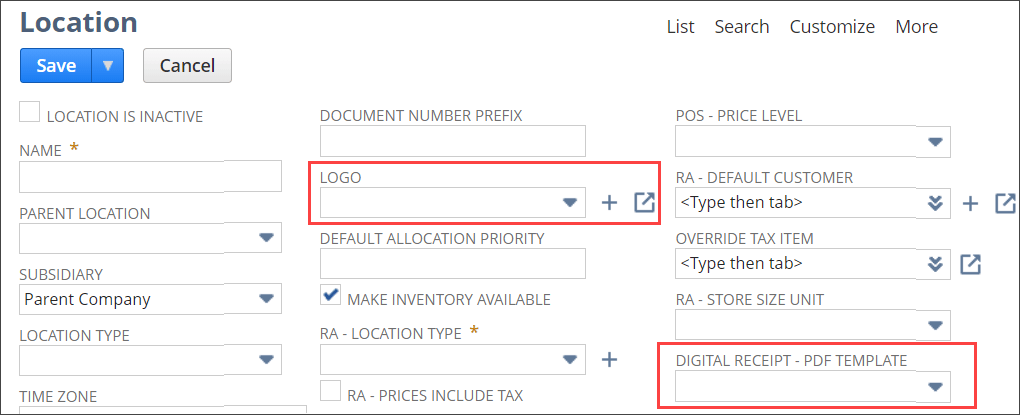Save the location record
The image size is (1020, 415).
click(x=56, y=66)
